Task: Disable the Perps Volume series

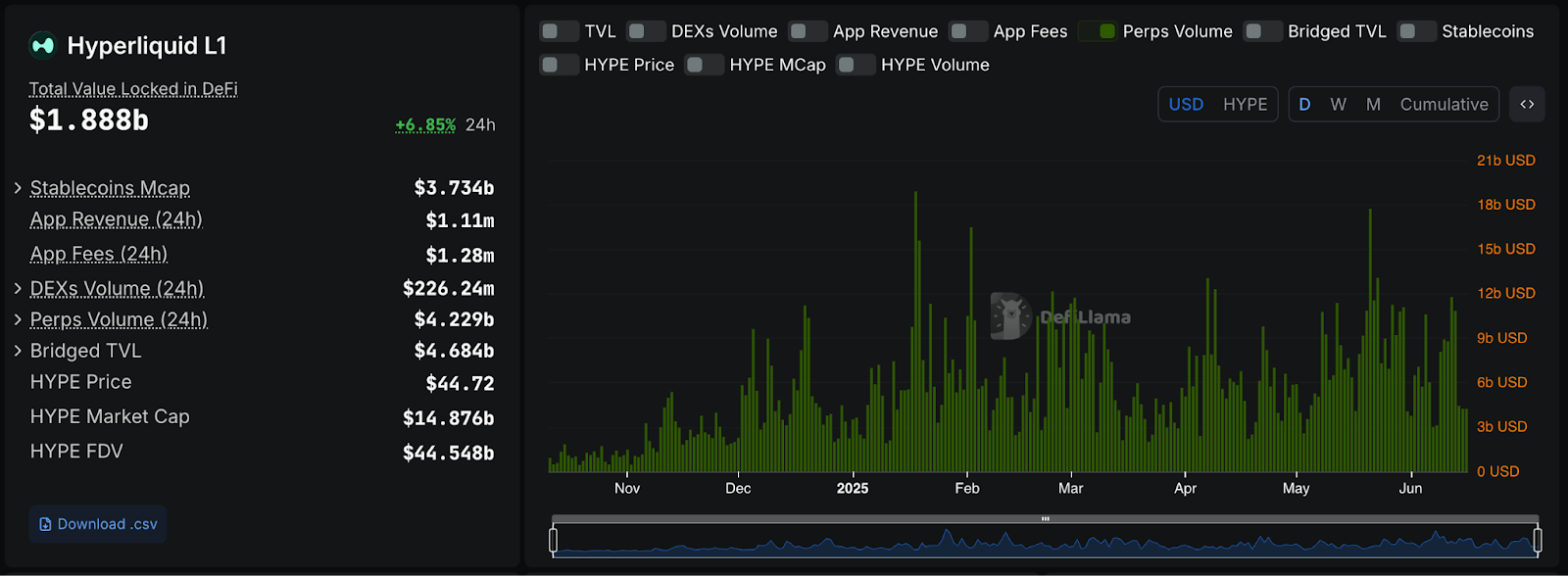Action: pos(1098,31)
